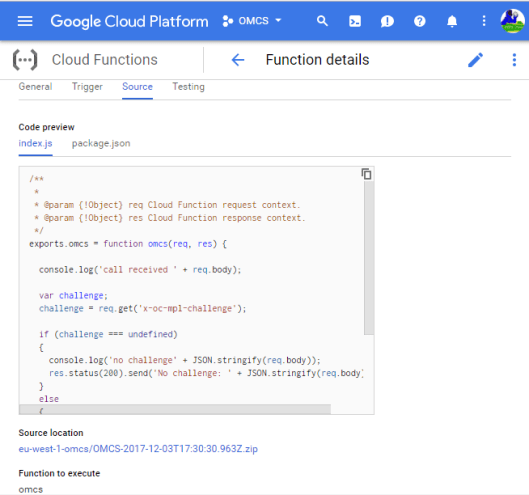
Task: Switch to the Testing tab
Action: pyautogui.click(x=189, y=87)
